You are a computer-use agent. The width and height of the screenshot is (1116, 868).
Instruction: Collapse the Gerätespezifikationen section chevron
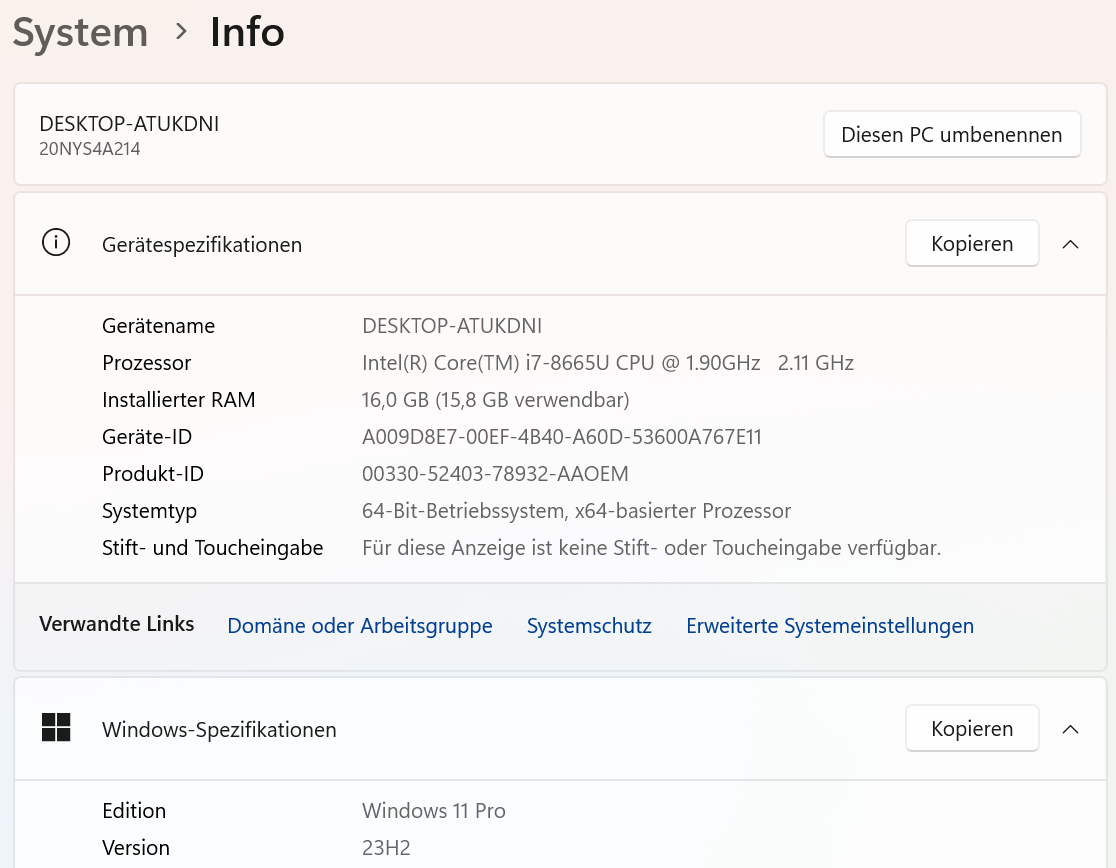tap(1070, 244)
